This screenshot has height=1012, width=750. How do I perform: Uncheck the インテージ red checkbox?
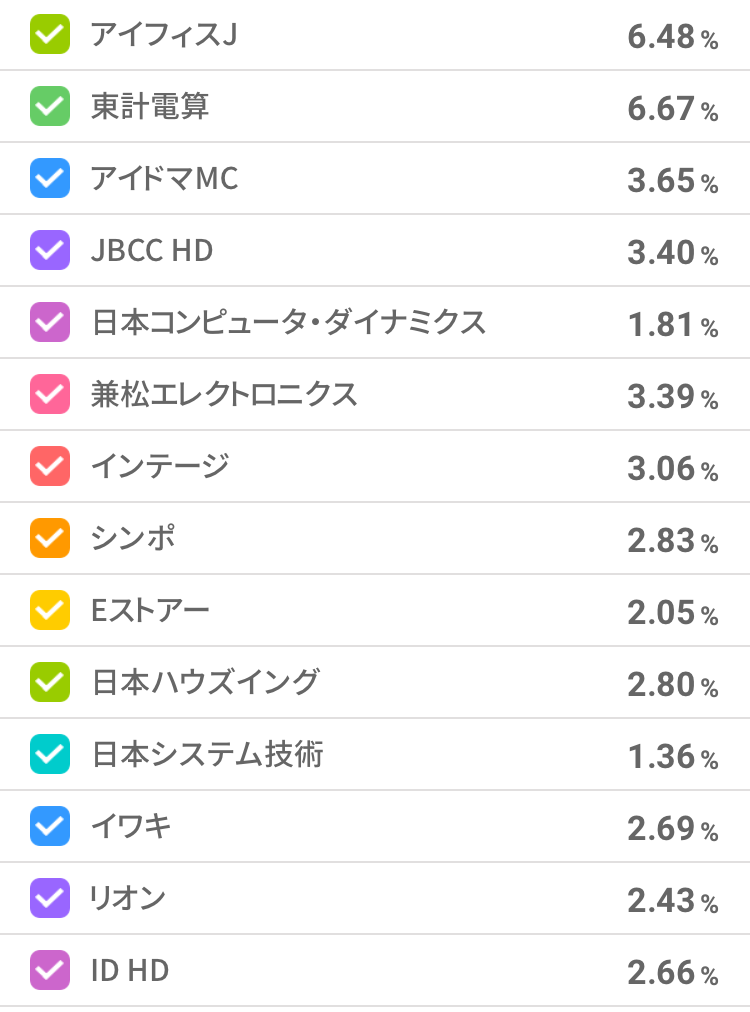(50, 466)
